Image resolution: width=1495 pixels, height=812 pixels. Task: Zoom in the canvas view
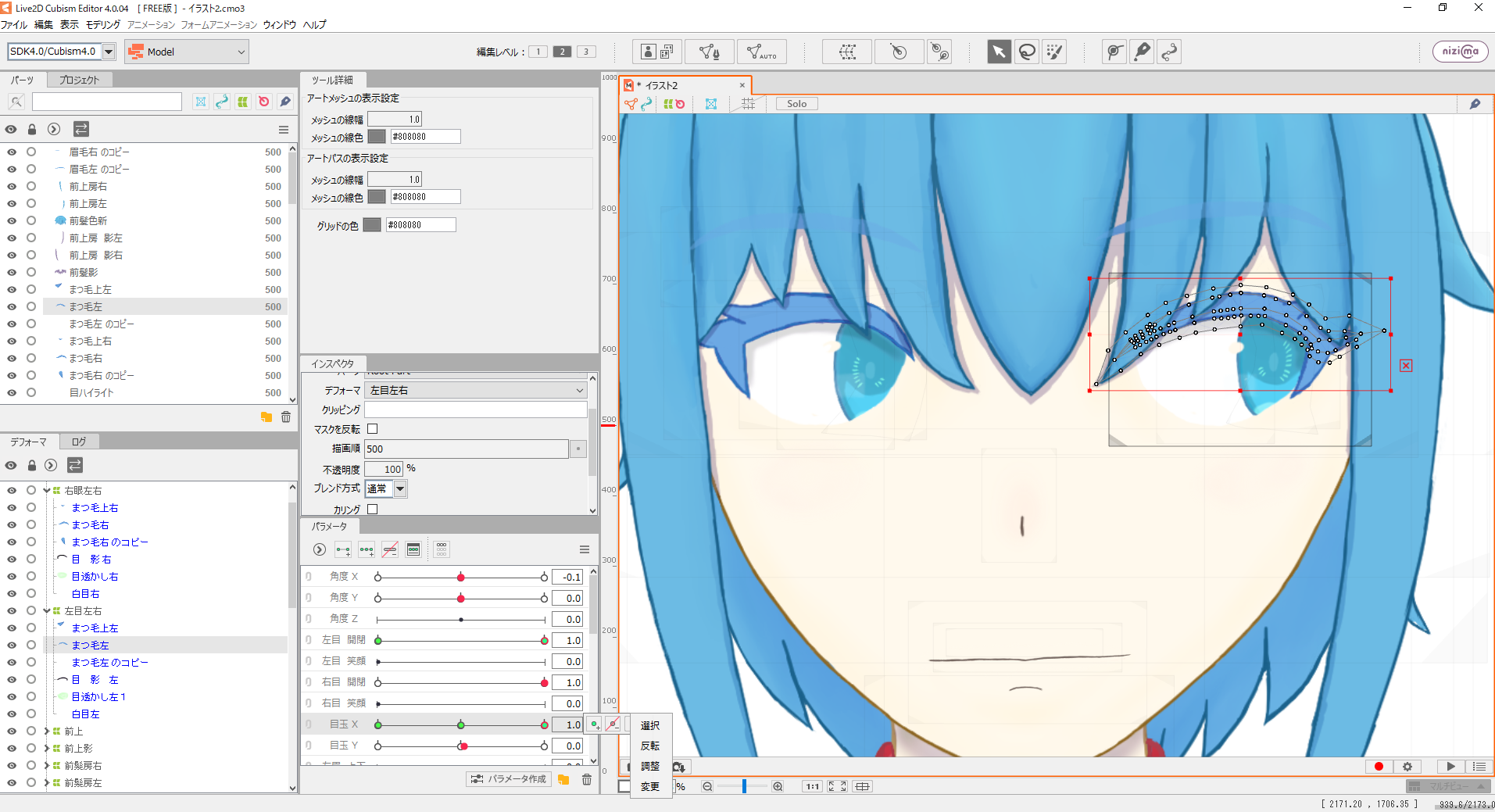(x=778, y=786)
